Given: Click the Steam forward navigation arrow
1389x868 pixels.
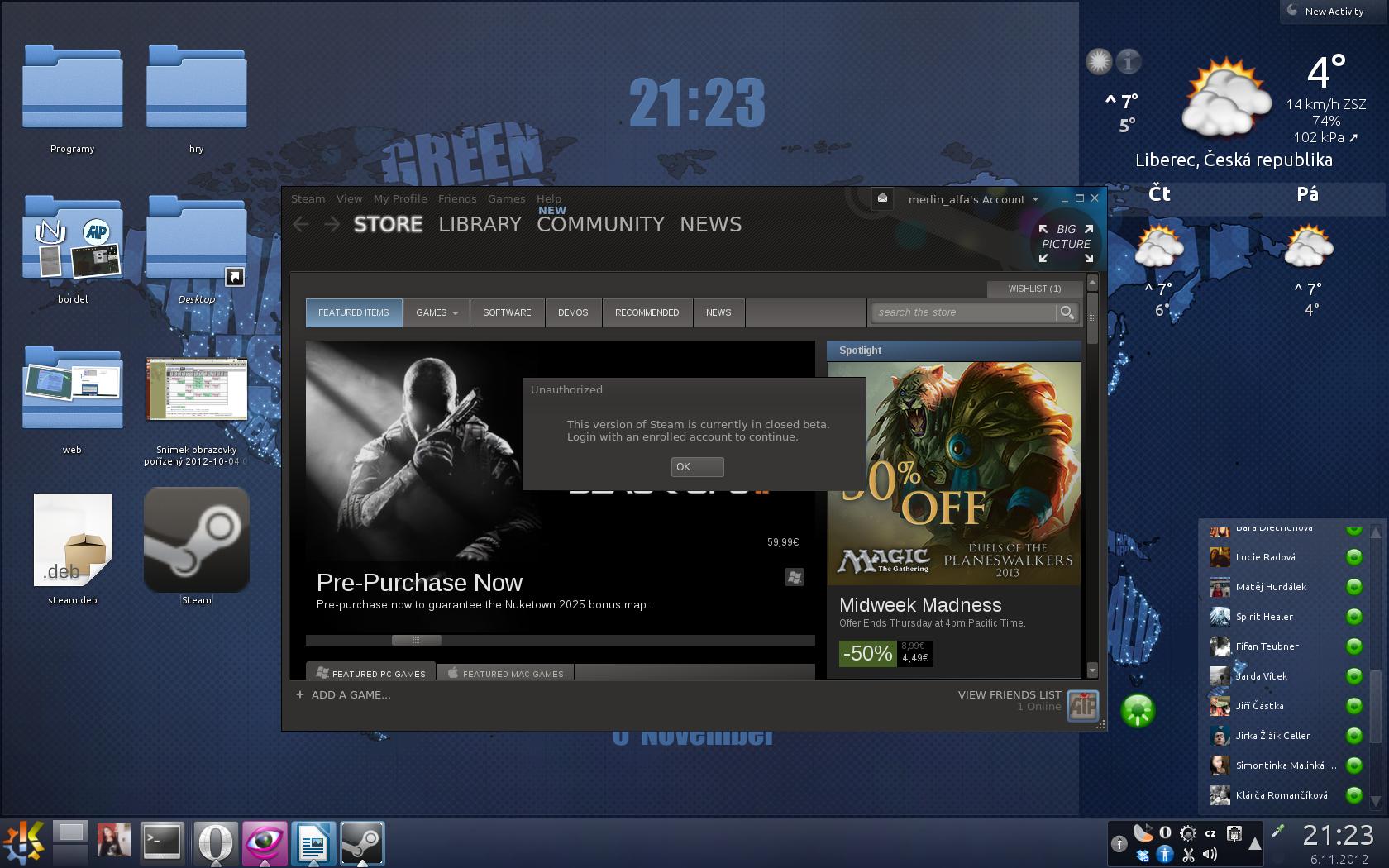Looking at the screenshot, I should [x=332, y=225].
